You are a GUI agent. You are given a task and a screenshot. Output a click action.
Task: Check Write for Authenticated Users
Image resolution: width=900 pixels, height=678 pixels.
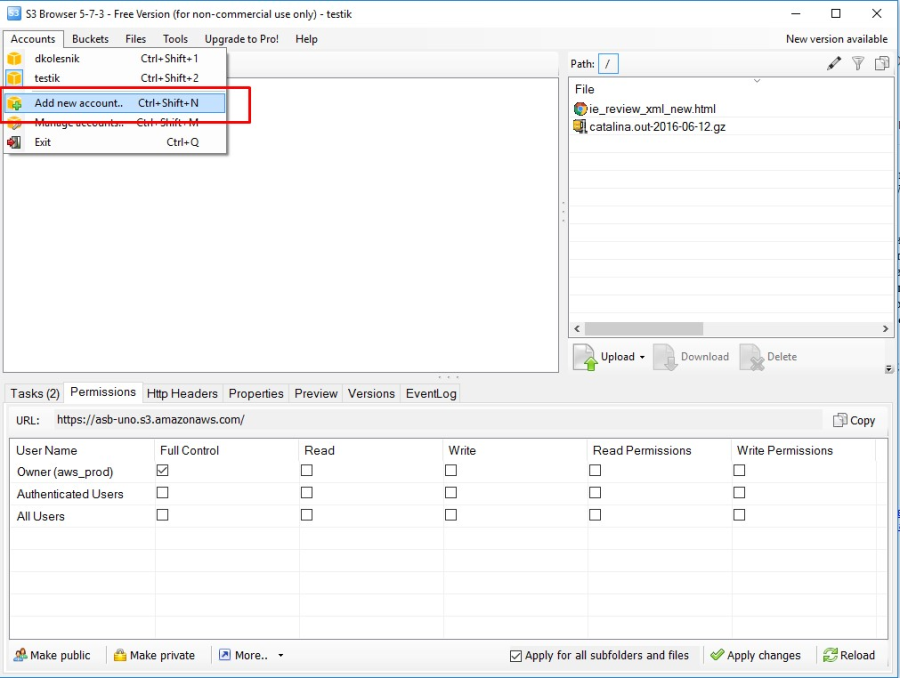pos(451,493)
